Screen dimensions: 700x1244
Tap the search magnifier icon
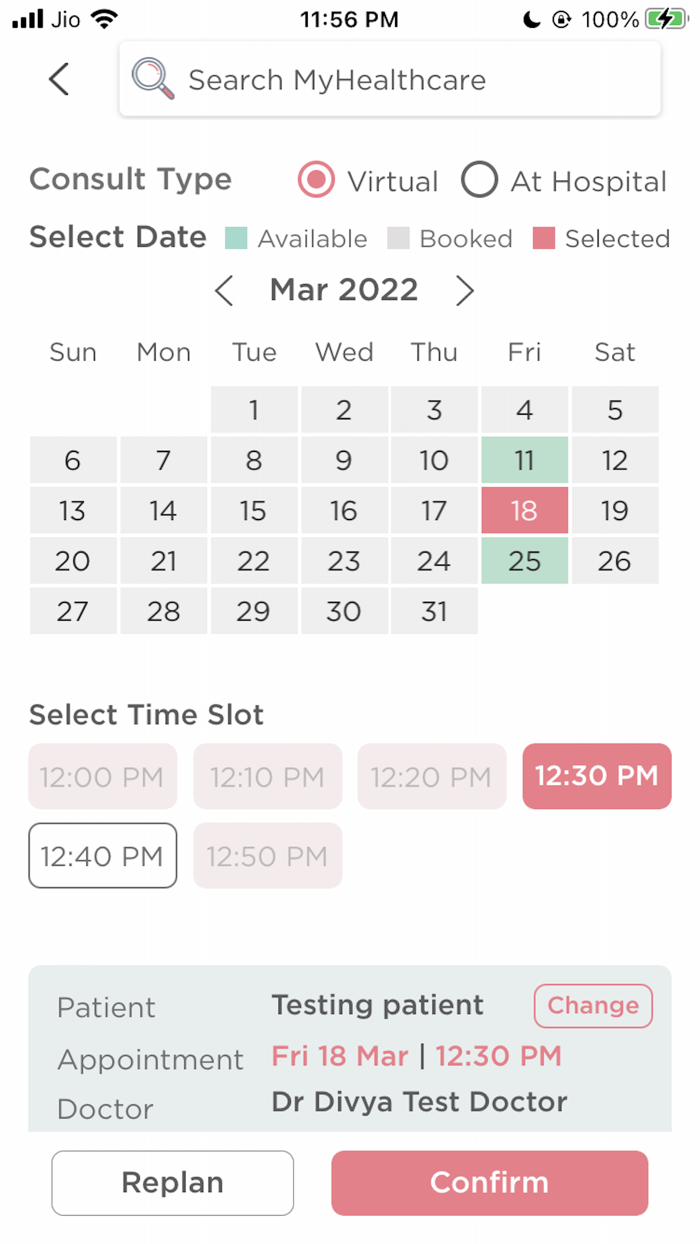pyautogui.click(x=151, y=79)
